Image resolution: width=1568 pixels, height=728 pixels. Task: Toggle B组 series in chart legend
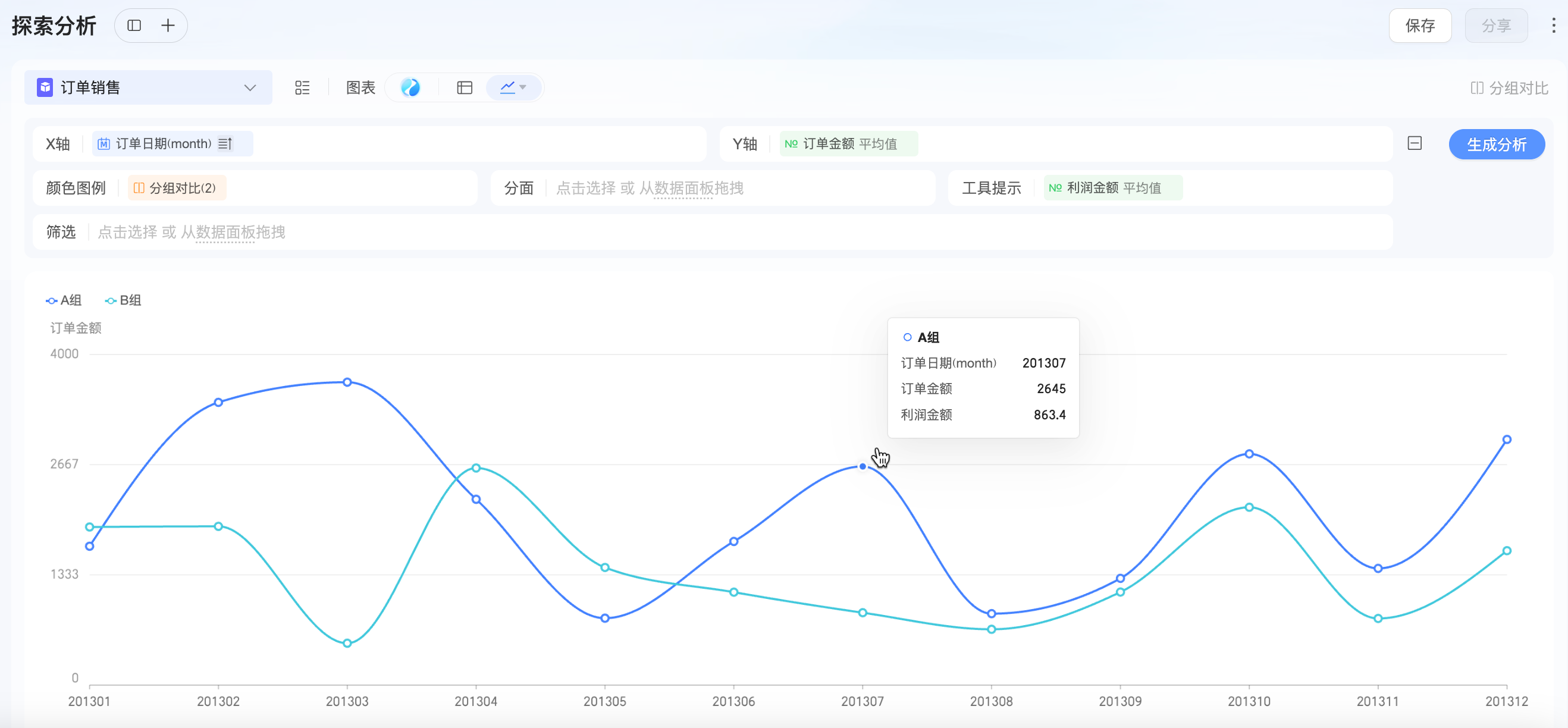coord(124,300)
